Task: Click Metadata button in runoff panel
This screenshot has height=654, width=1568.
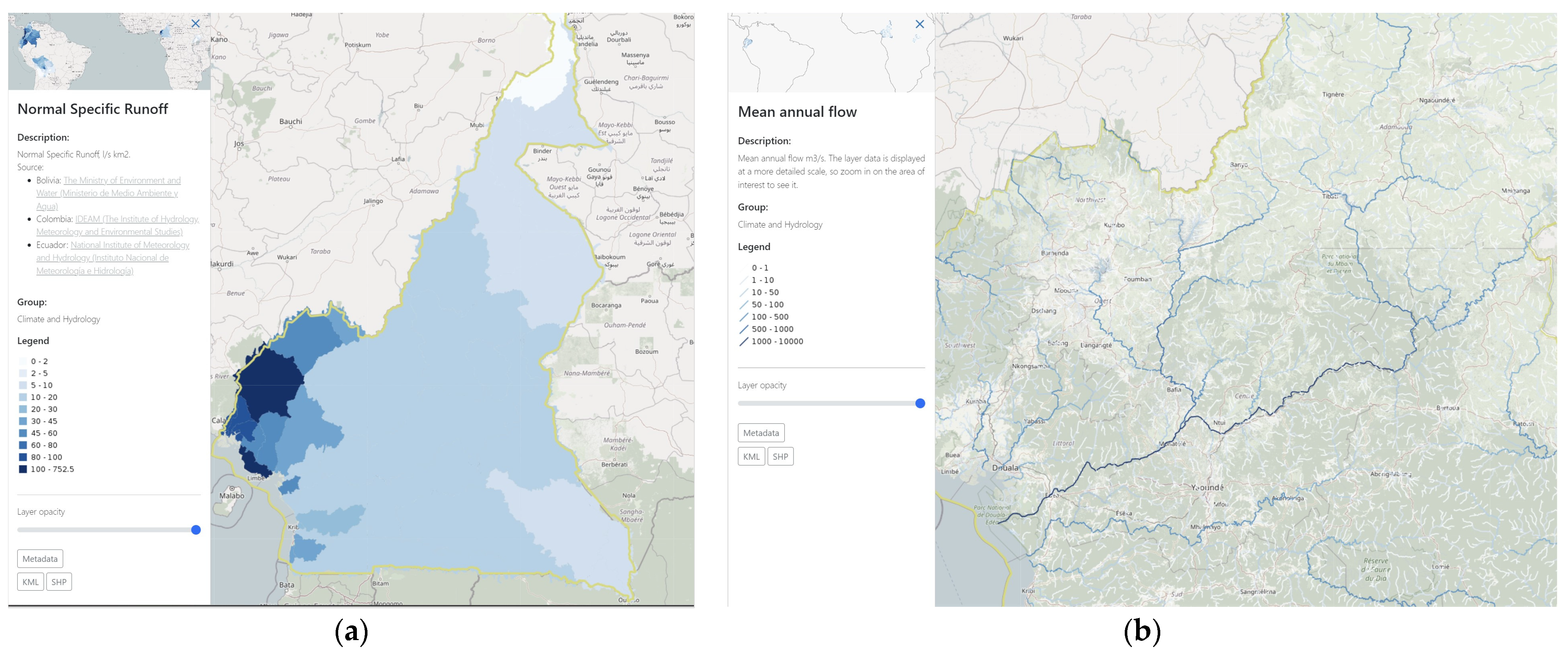Action: tap(40, 559)
